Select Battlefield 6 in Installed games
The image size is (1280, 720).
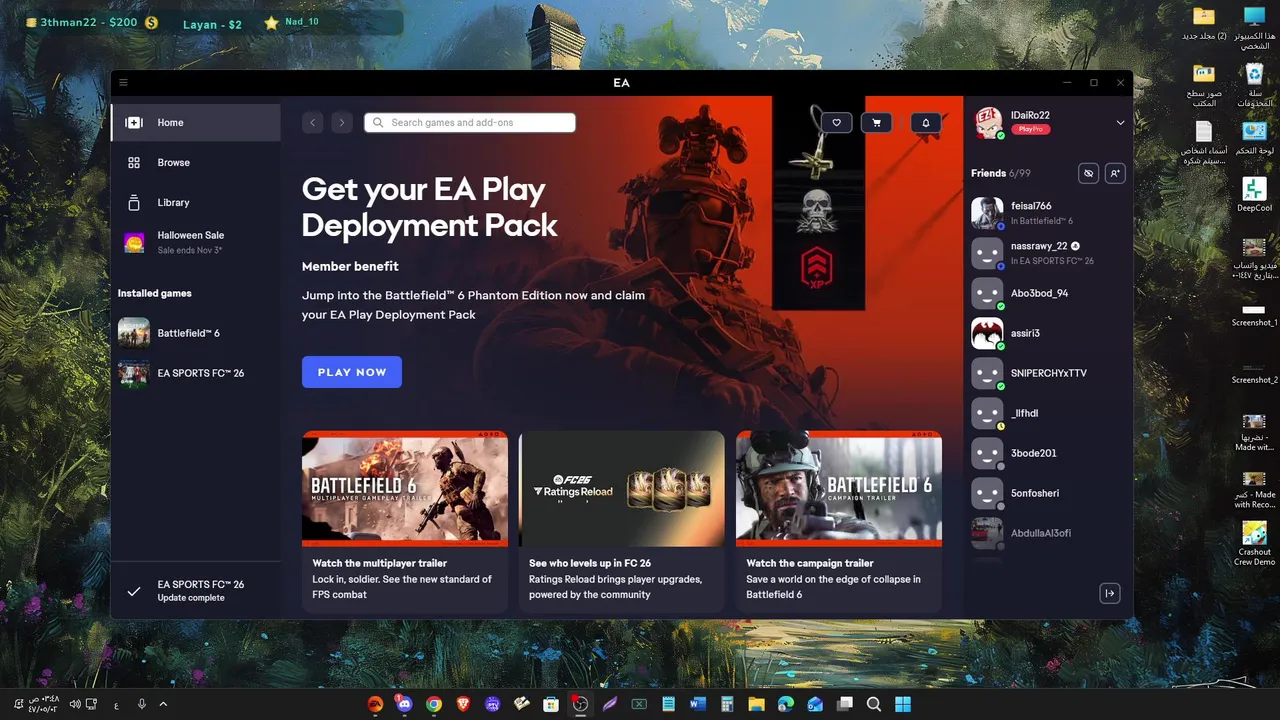coord(196,333)
